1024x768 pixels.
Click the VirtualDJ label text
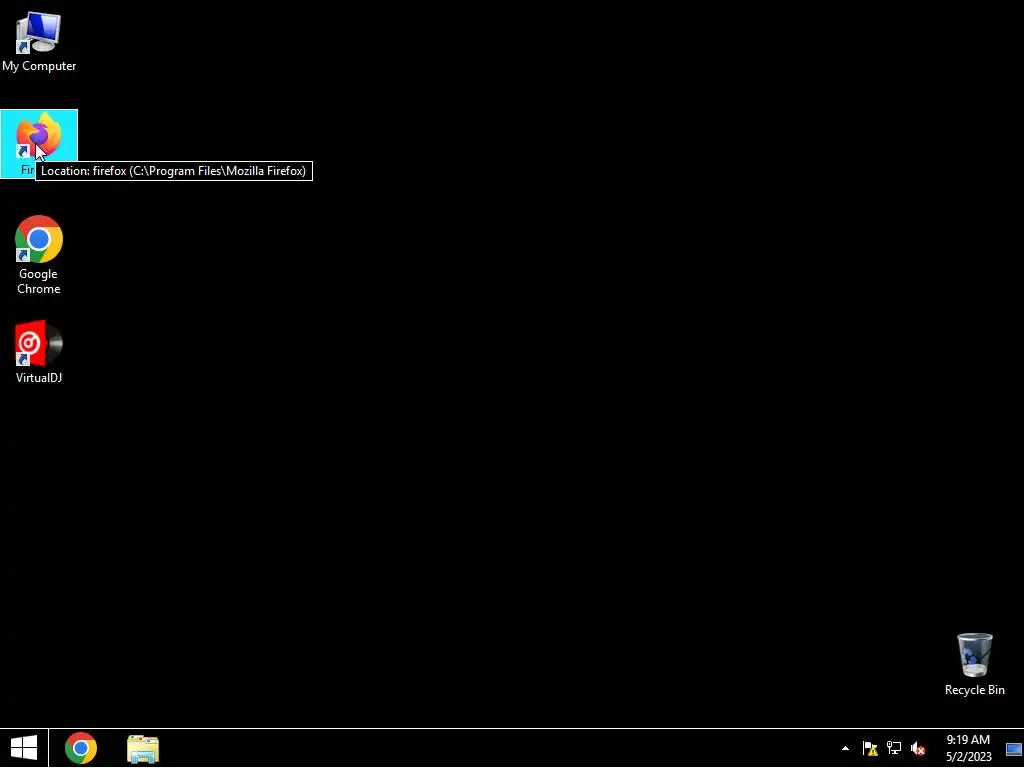[x=39, y=377]
